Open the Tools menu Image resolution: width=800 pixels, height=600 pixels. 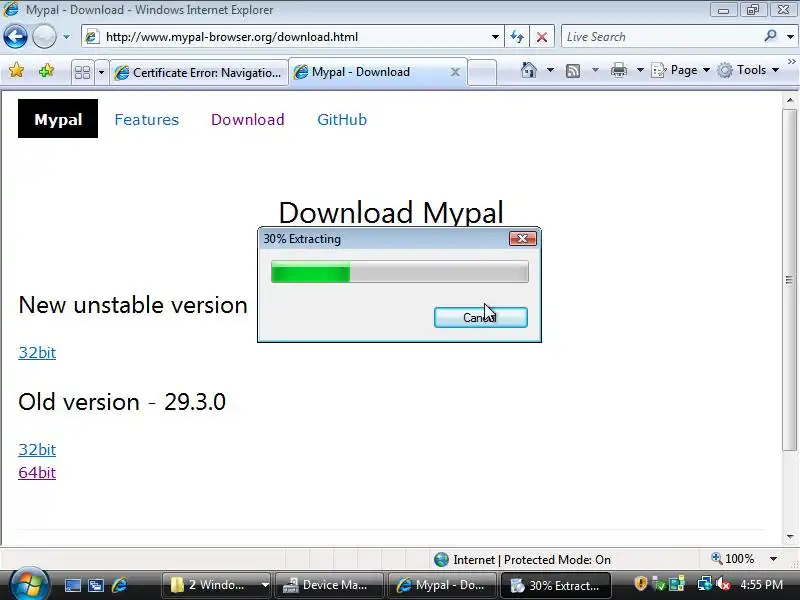click(x=748, y=70)
